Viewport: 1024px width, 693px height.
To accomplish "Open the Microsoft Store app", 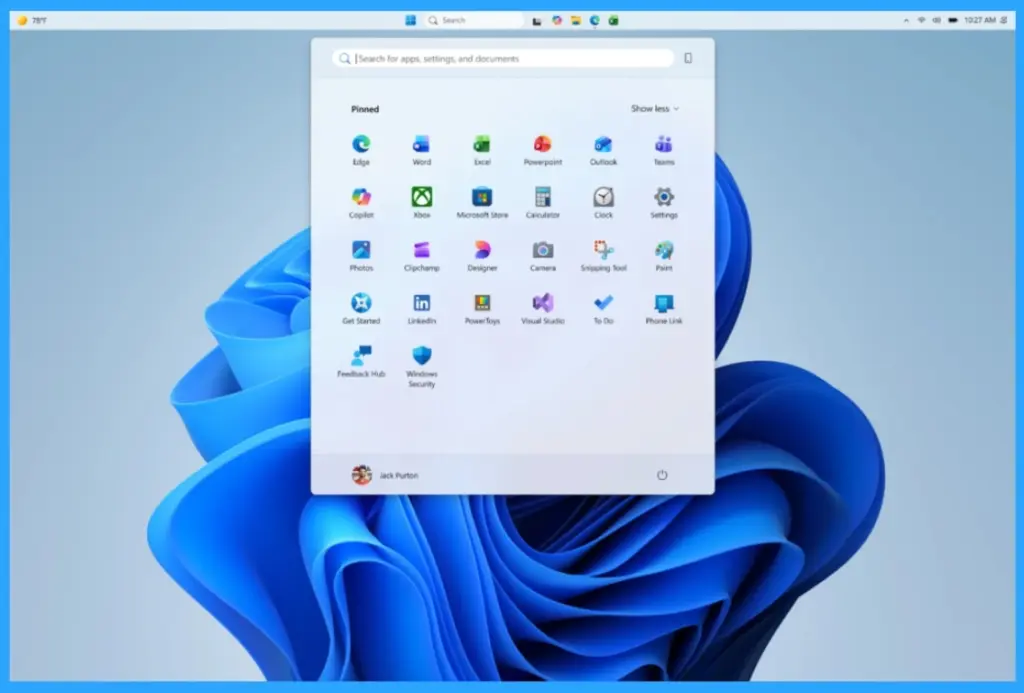I will coord(482,202).
